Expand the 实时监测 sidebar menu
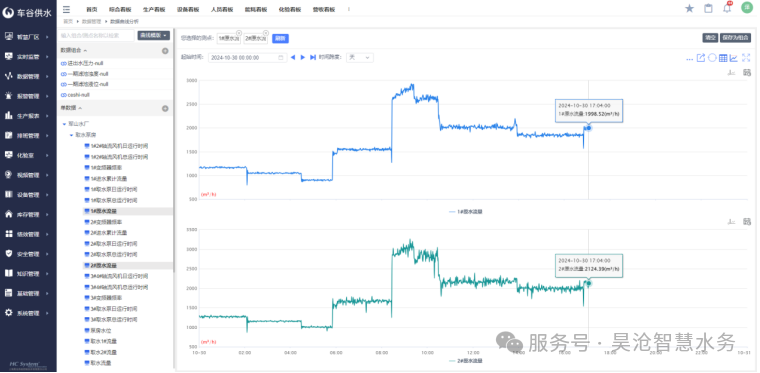Viewport: 760px width, 373px height. click(x=28, y=57)
